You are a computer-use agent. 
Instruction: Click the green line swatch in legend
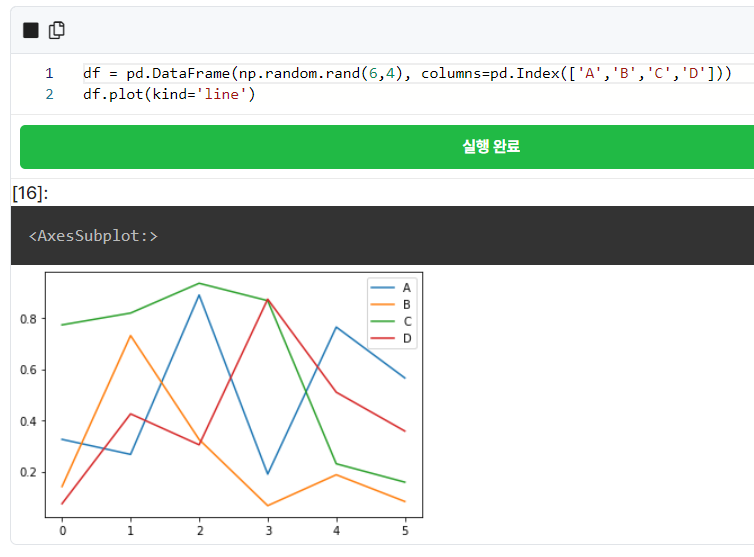pos(383,321)
